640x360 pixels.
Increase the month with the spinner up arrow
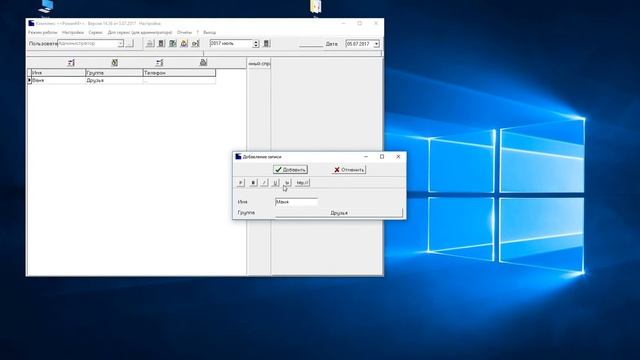click(x=256, y=42)
